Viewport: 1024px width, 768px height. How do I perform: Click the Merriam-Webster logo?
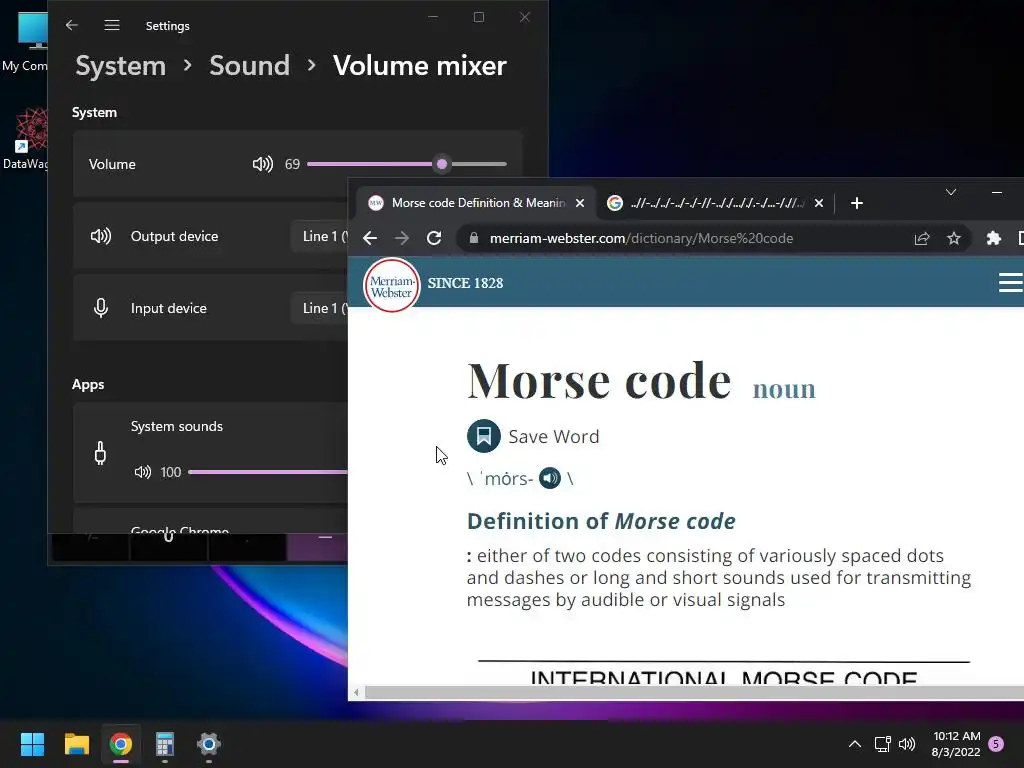click(x=391, y=285)
